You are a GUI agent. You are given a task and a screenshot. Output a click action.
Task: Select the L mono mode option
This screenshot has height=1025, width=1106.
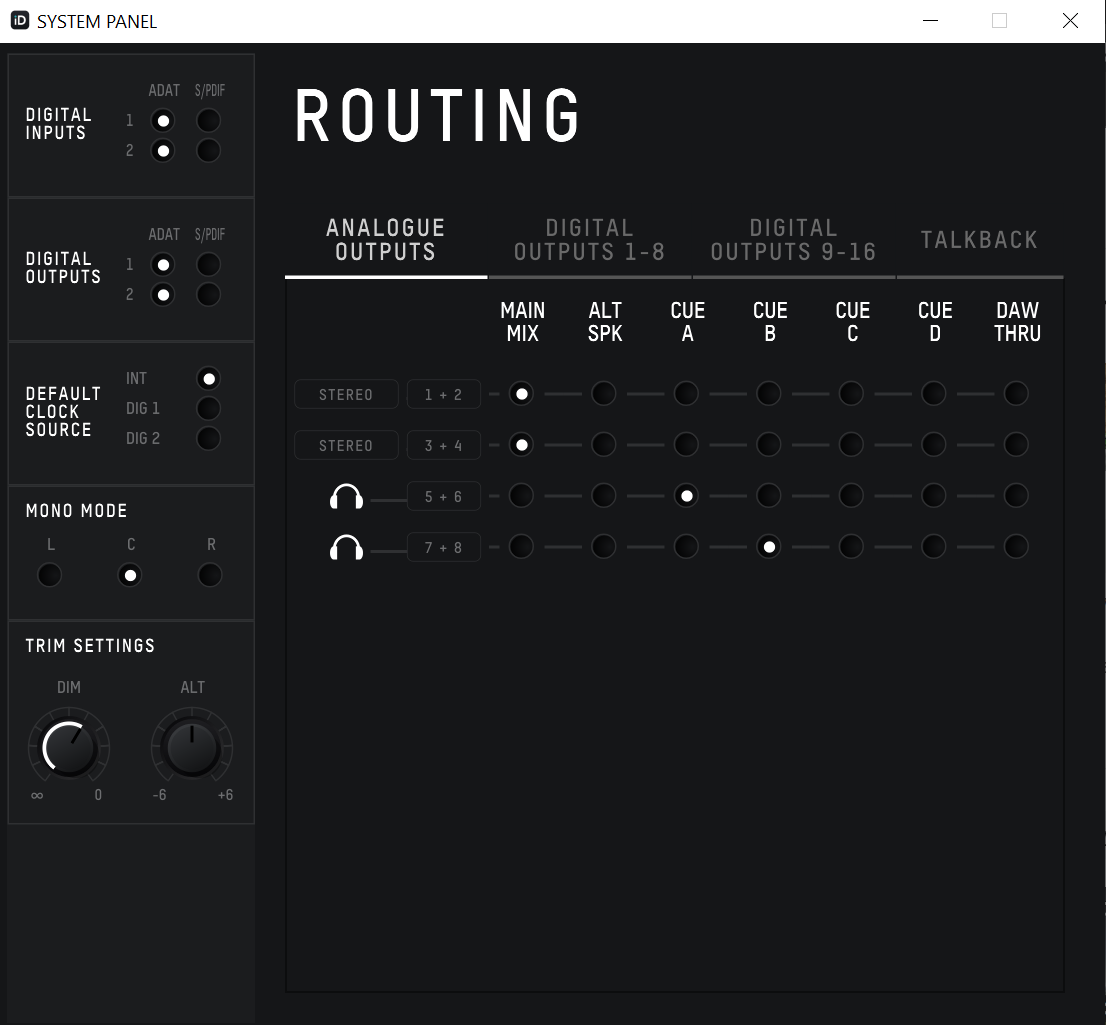[49, 575]
